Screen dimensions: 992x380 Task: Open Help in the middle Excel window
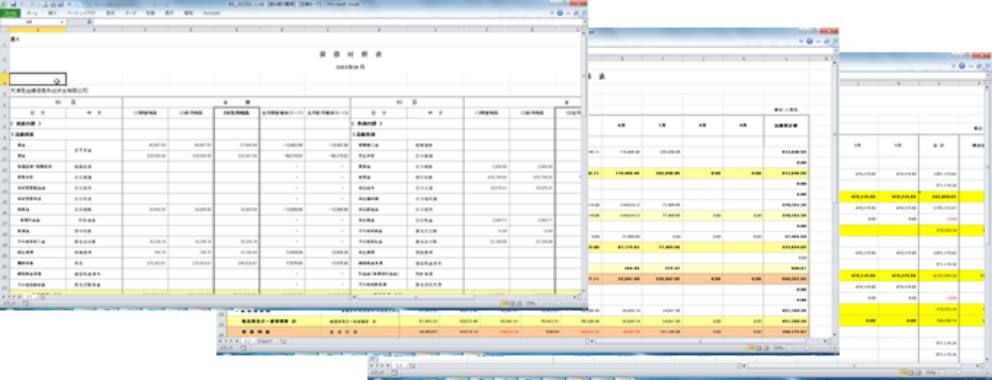[809, 41]
